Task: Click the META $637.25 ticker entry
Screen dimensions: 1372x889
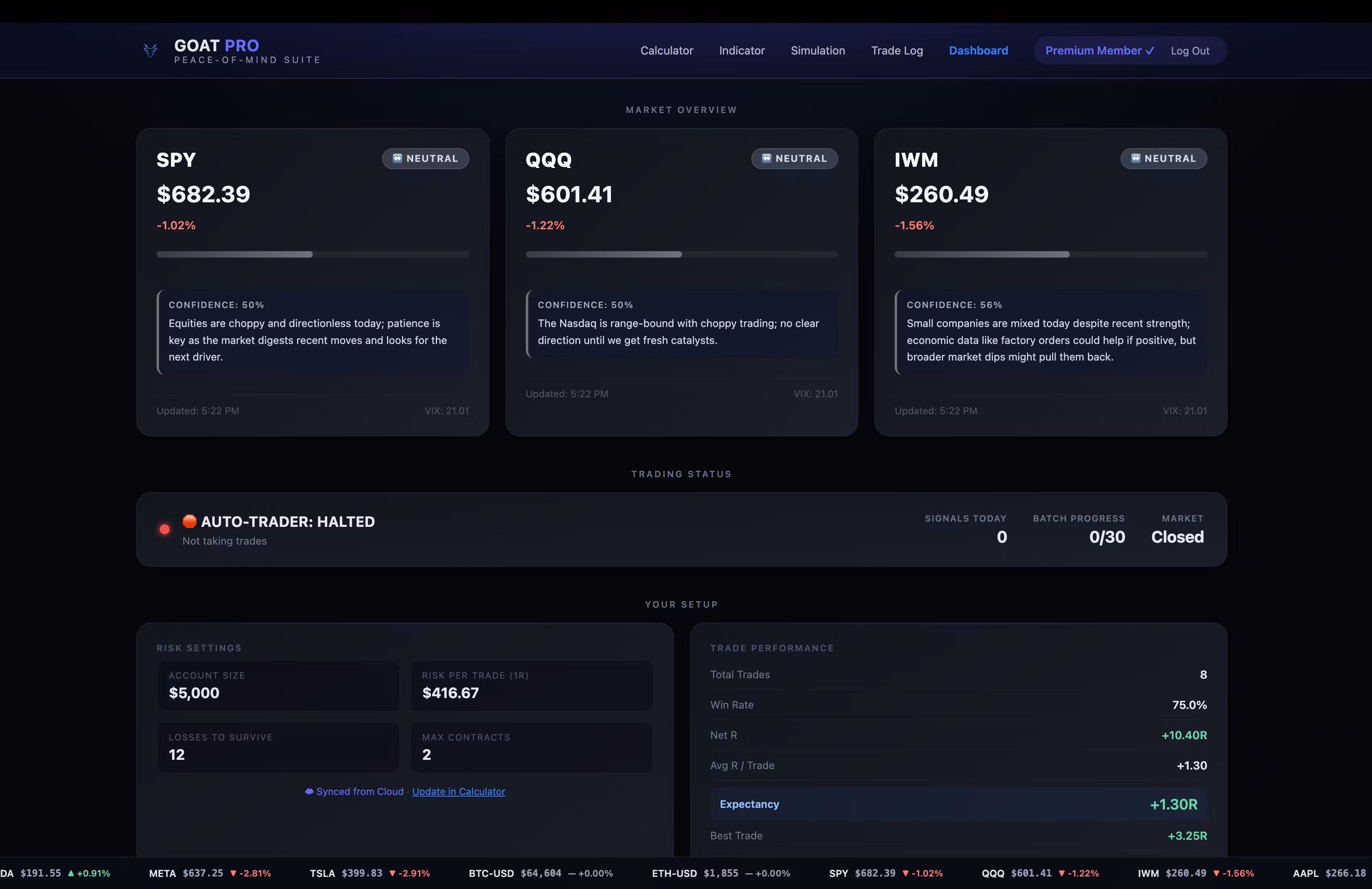Action: tap(210, 873)
